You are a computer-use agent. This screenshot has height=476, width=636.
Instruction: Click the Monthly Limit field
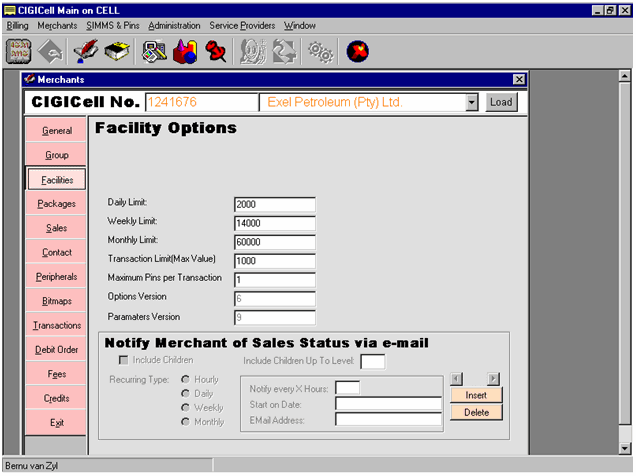pos(275,242)
